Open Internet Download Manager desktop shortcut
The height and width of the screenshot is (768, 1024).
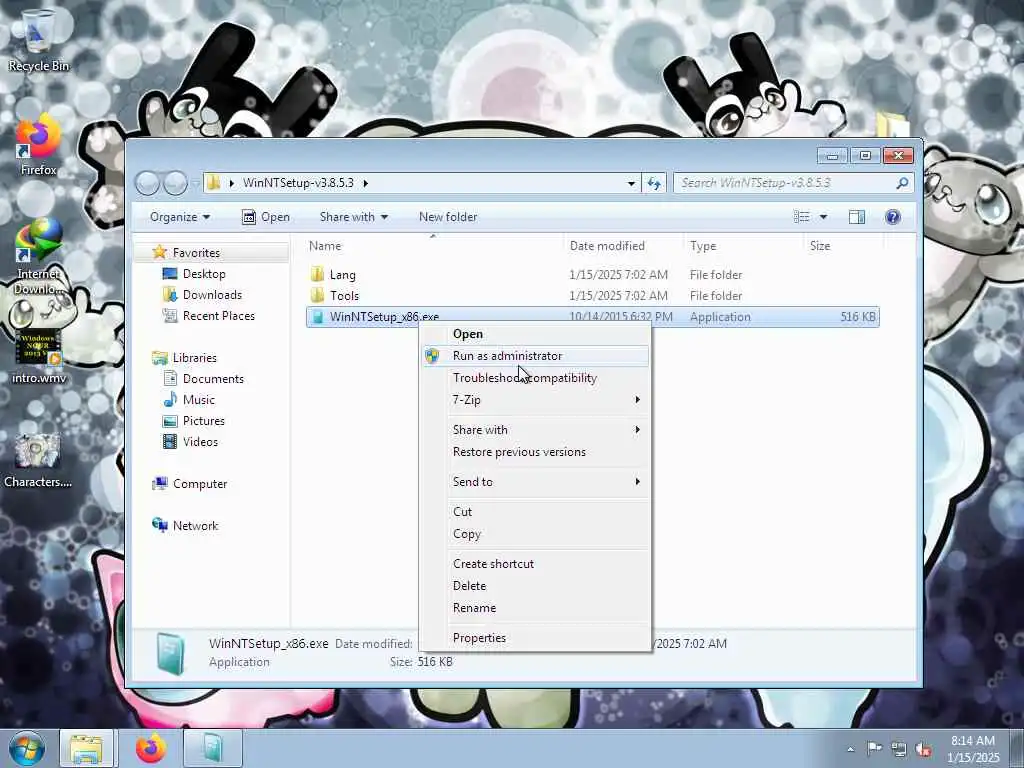click(38, 257)
